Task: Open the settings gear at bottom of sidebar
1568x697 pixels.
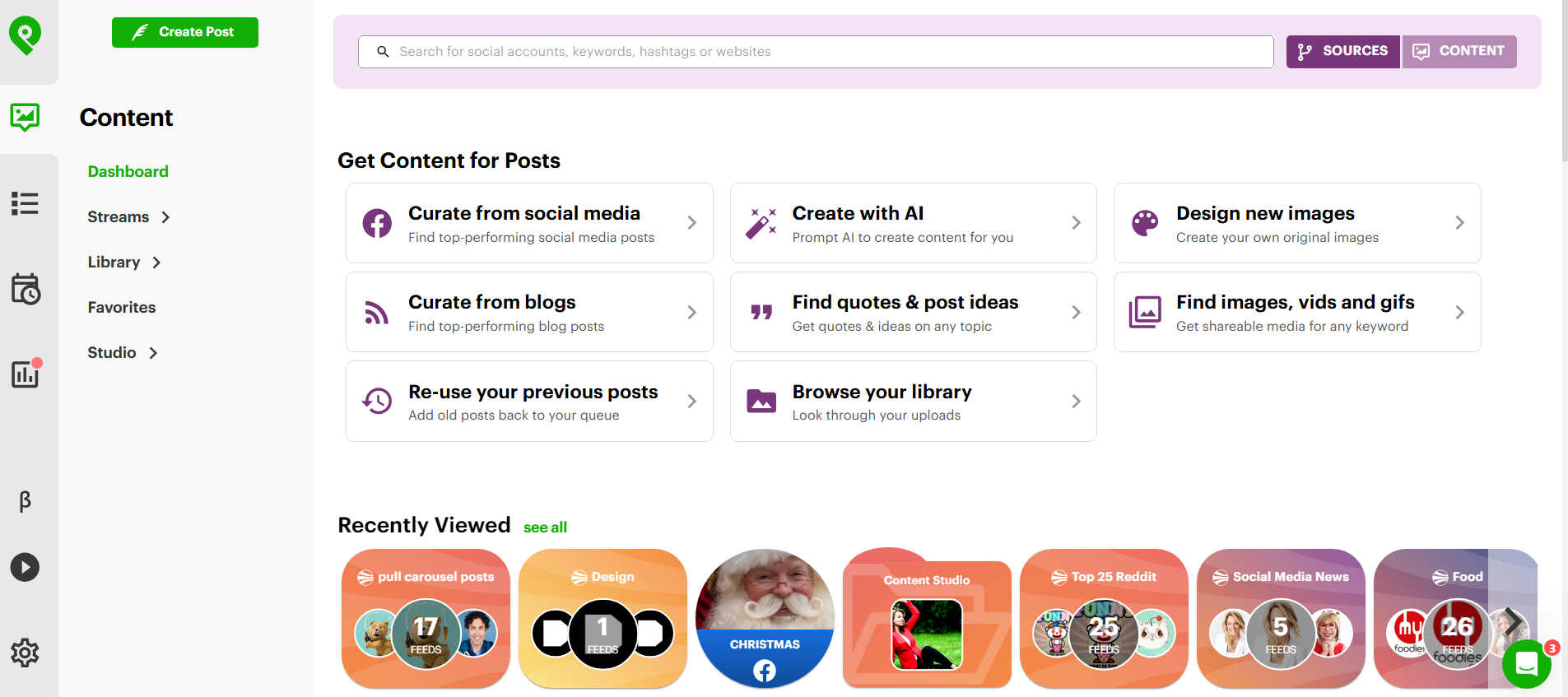Action: tap(25, 653)
